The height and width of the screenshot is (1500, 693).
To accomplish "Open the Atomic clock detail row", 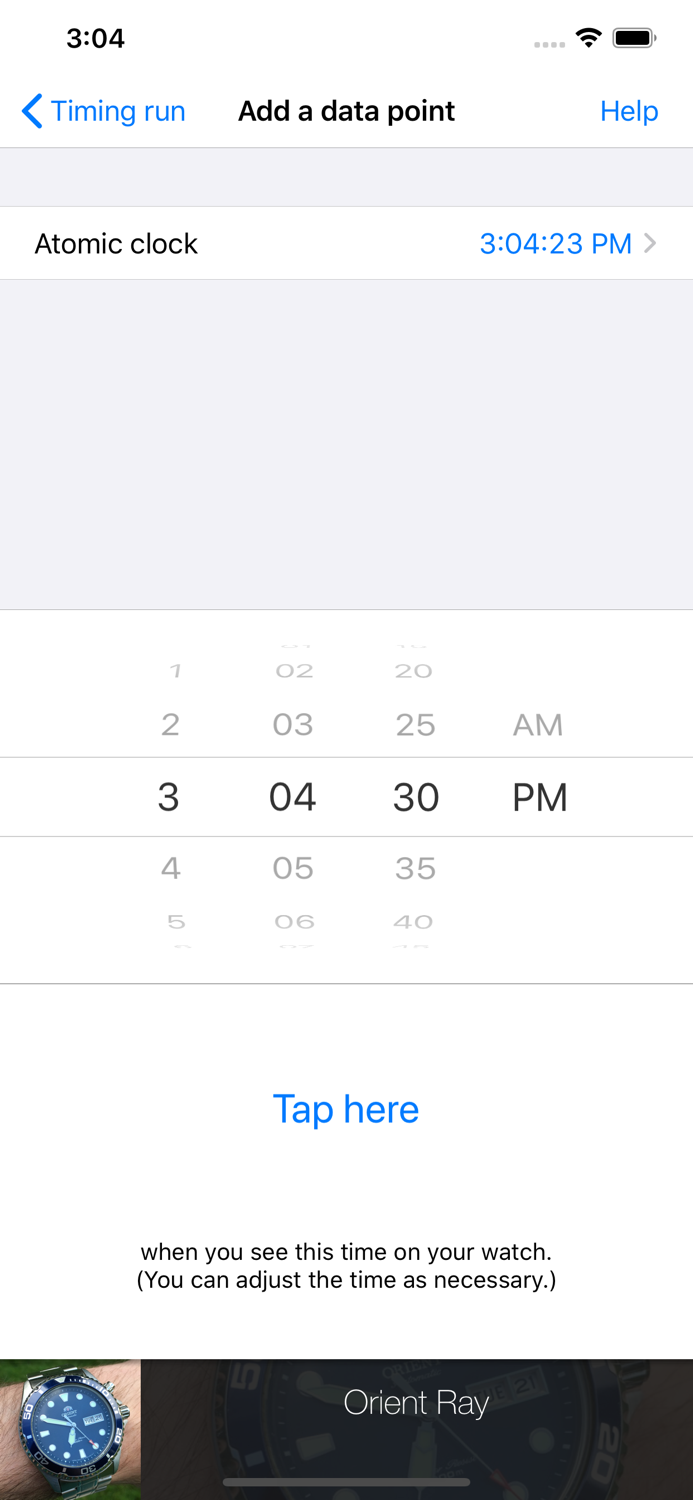I will (x=346, y=243).
